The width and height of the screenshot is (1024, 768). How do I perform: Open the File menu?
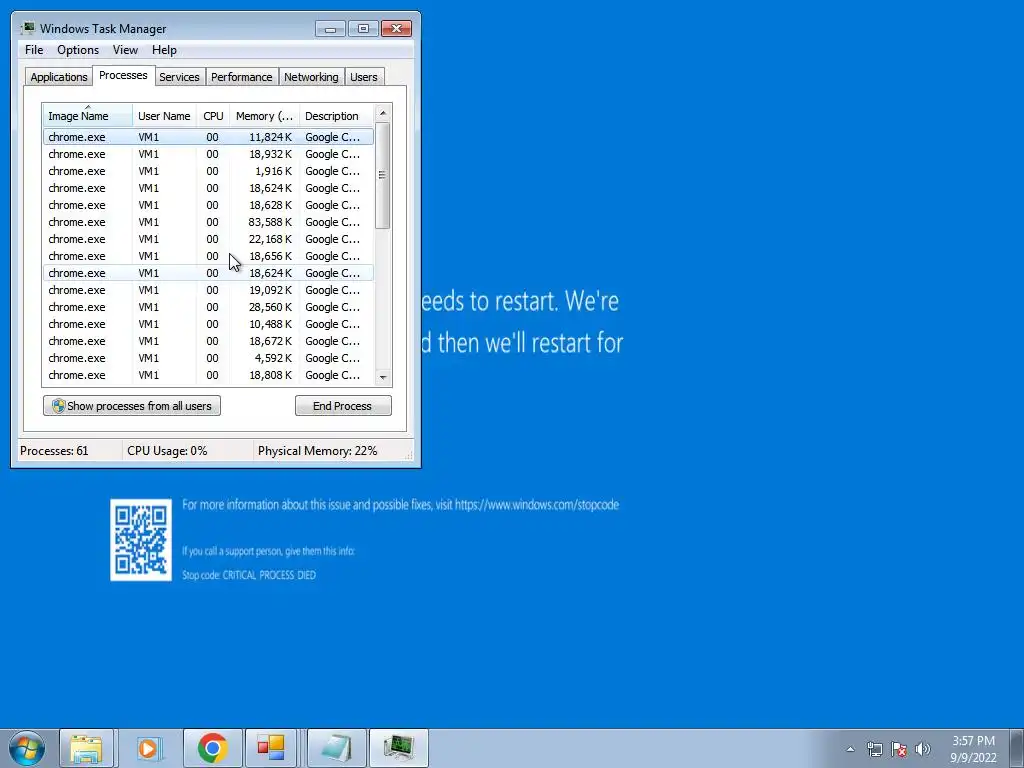pyautogui.click(x=34, y=50)
